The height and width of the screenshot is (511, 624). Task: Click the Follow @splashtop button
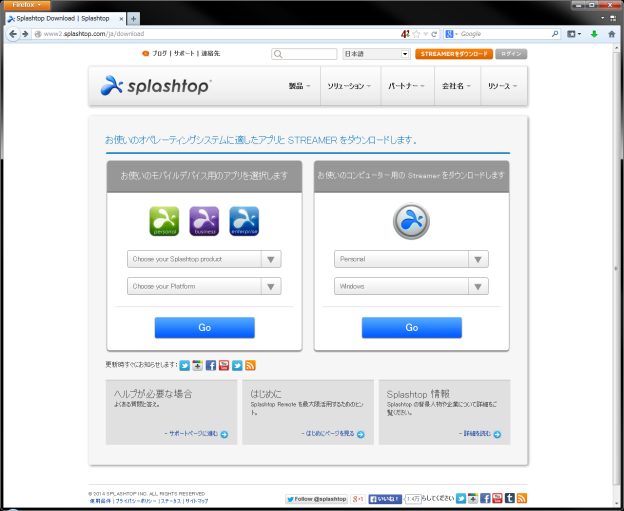coord(317,499)
